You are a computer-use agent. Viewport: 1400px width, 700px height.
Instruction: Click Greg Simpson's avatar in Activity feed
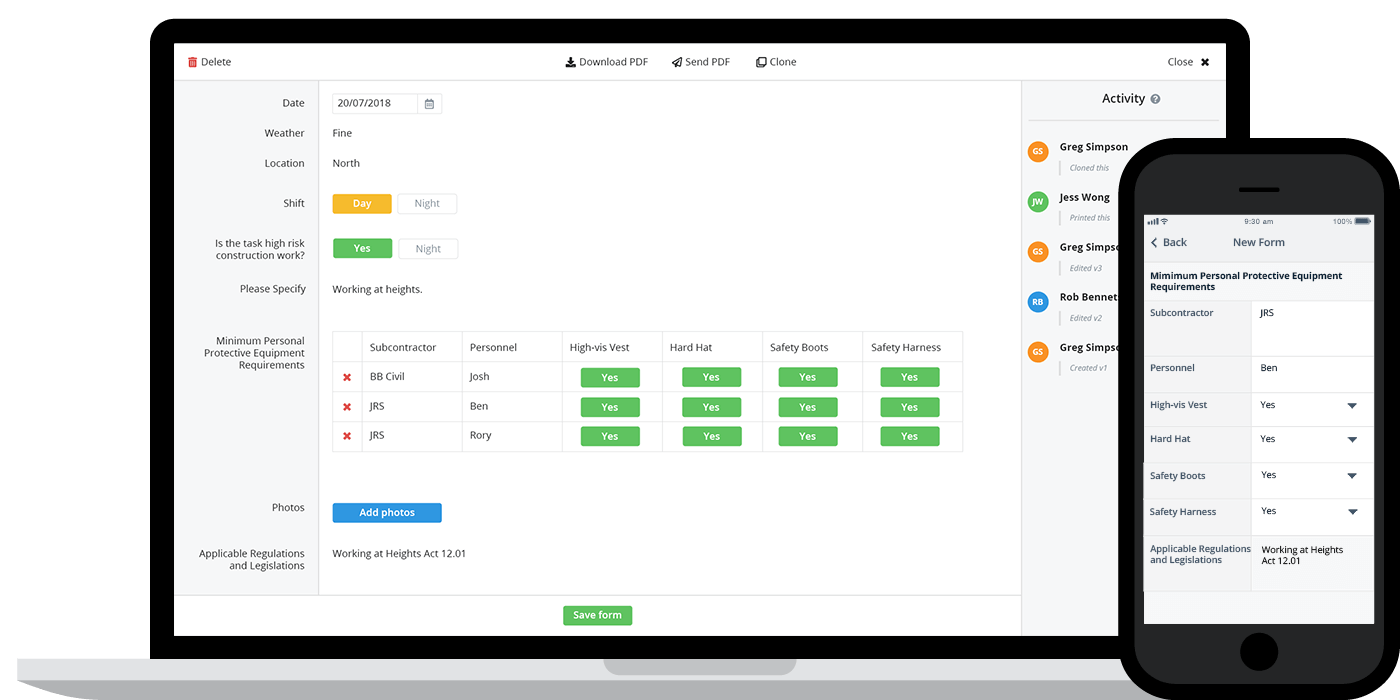coord(1037,151)
